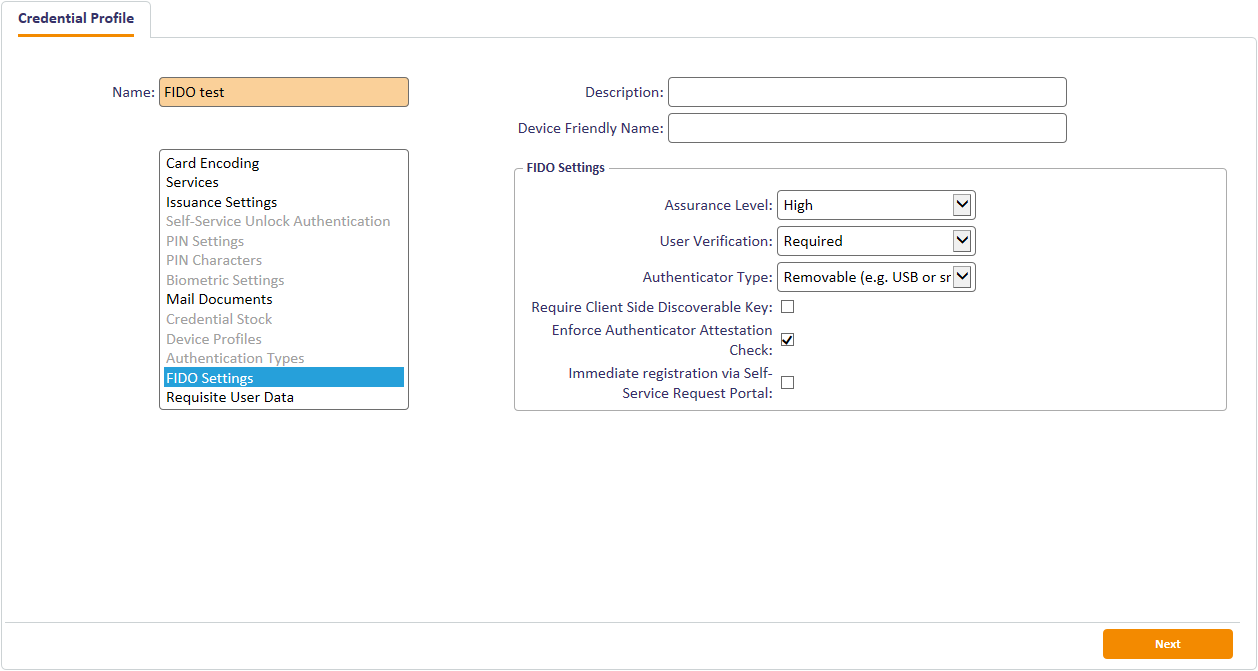
Task: Click the Name field containing FIDO test
Action: coord(283,92)
